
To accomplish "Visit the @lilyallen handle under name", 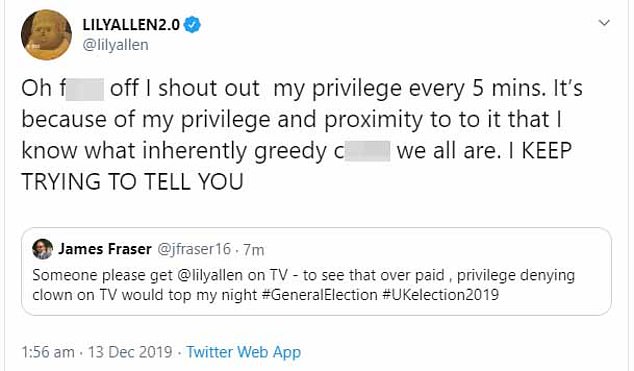I will pyautogui.click(x=115, y=44).
